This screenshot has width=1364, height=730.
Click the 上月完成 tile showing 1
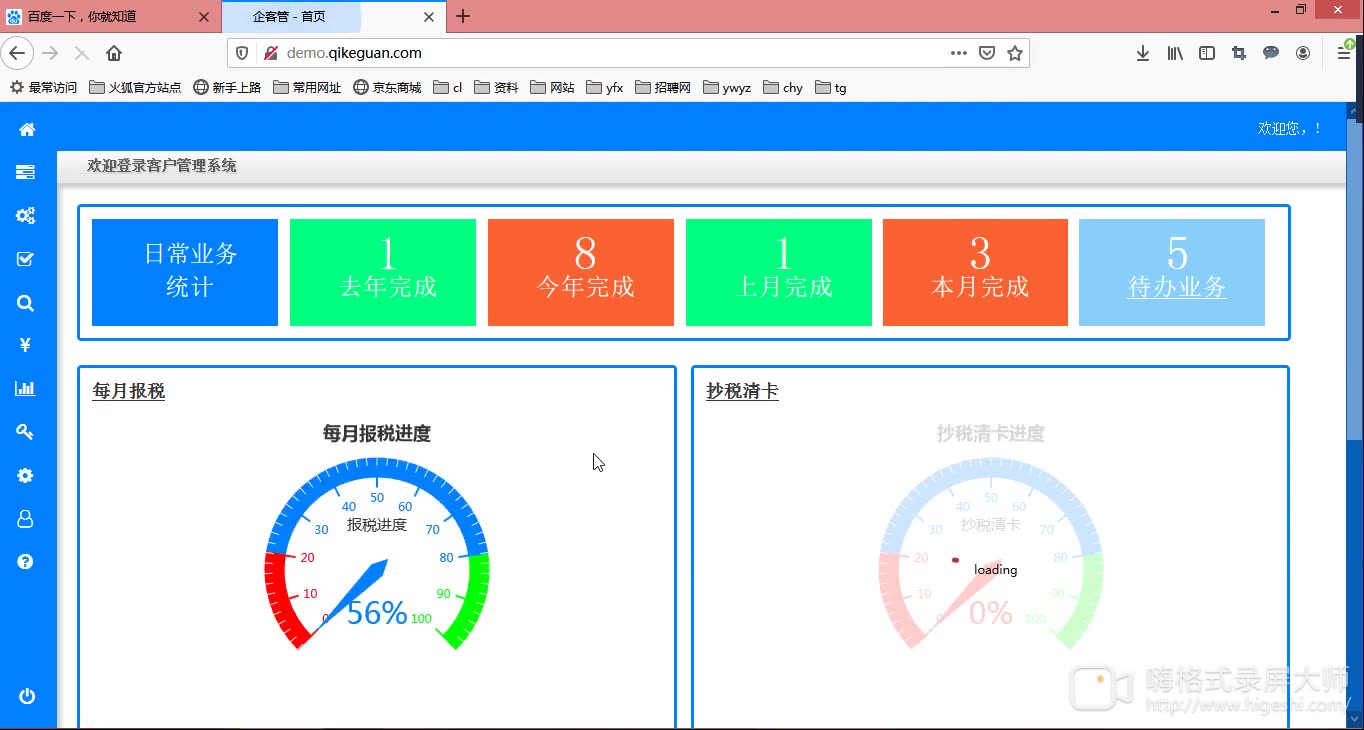pos(779,272)
